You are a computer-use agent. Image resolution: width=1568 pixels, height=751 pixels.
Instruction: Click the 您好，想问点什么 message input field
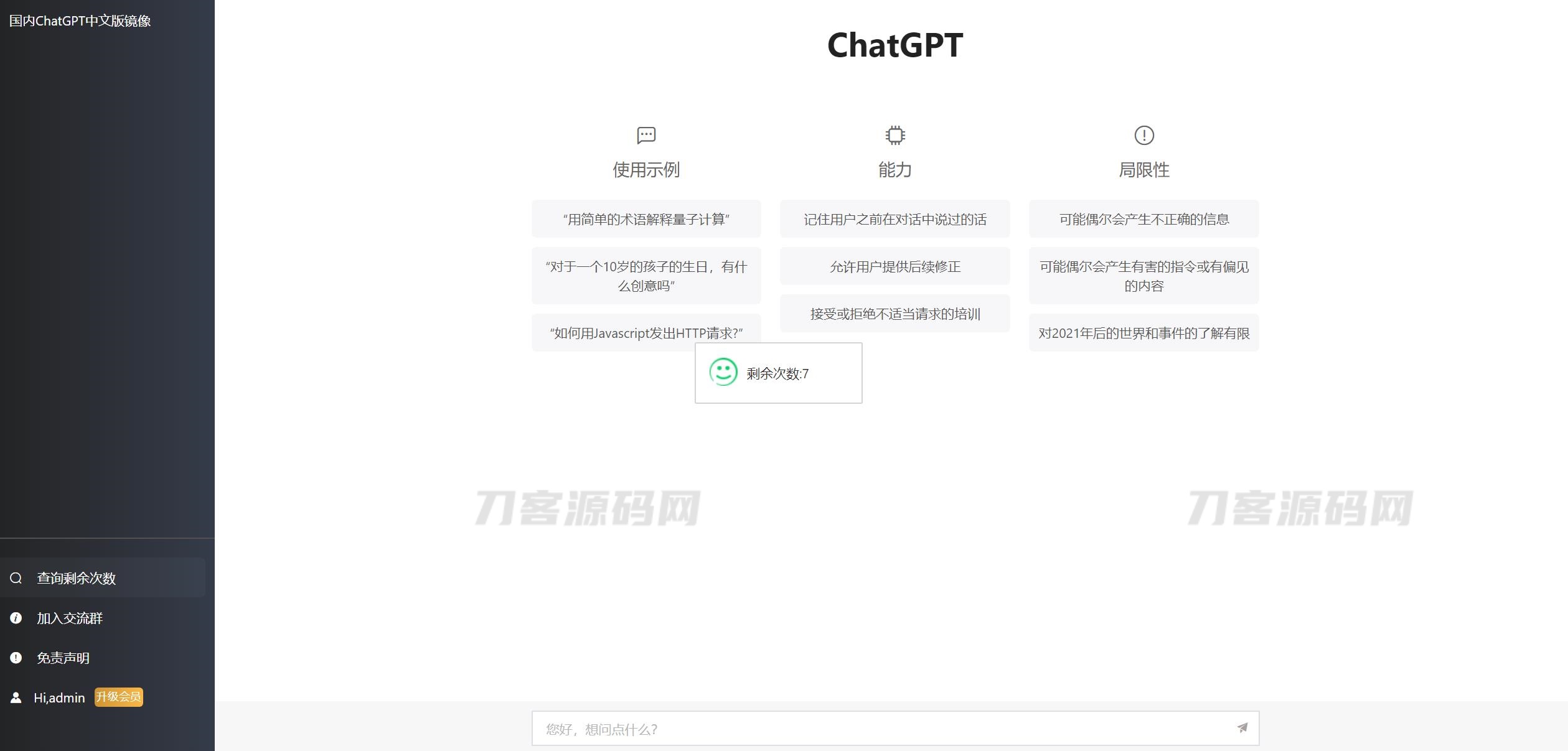871,729
